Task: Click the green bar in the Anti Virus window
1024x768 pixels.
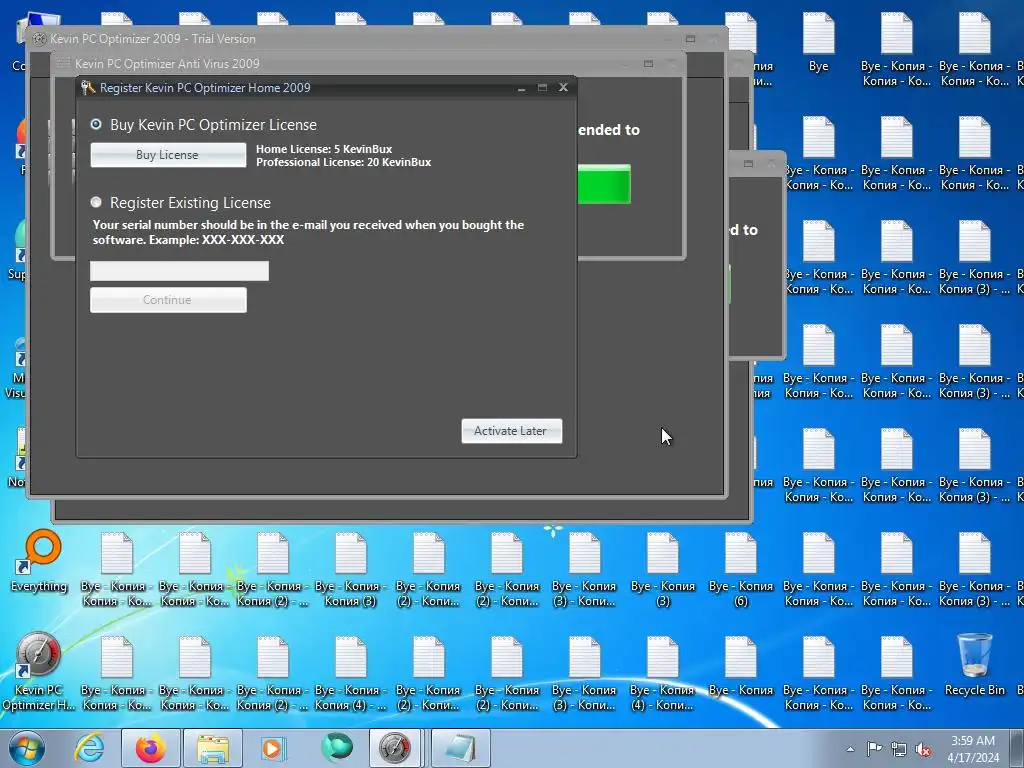Action: pyautogui.click(x=604, y=184)
